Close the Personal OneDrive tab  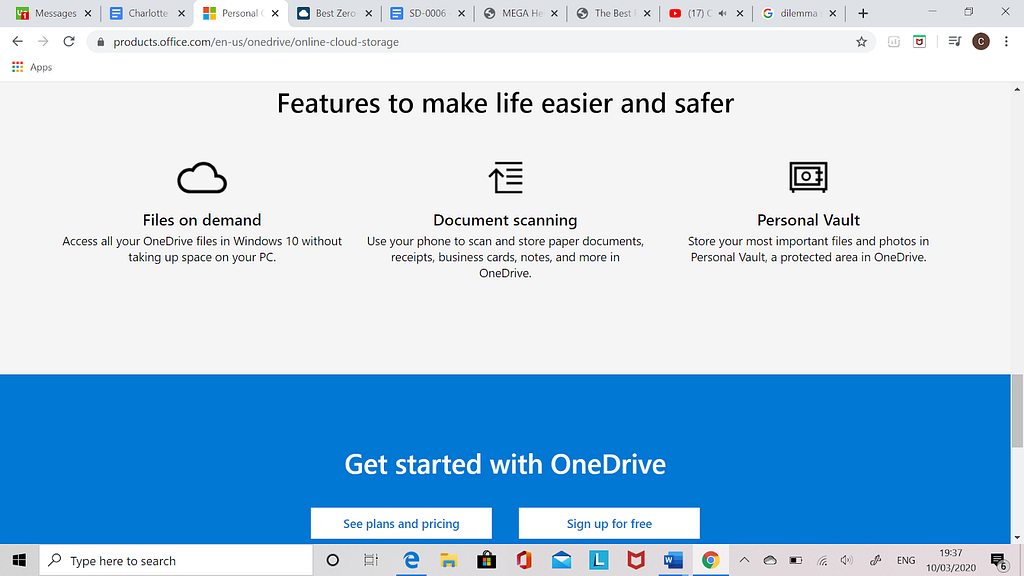(x=275, y=13)
